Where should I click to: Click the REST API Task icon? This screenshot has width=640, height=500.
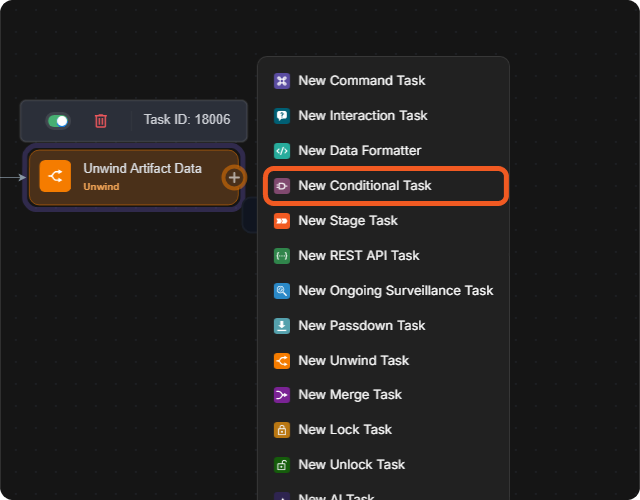[282, 256]
